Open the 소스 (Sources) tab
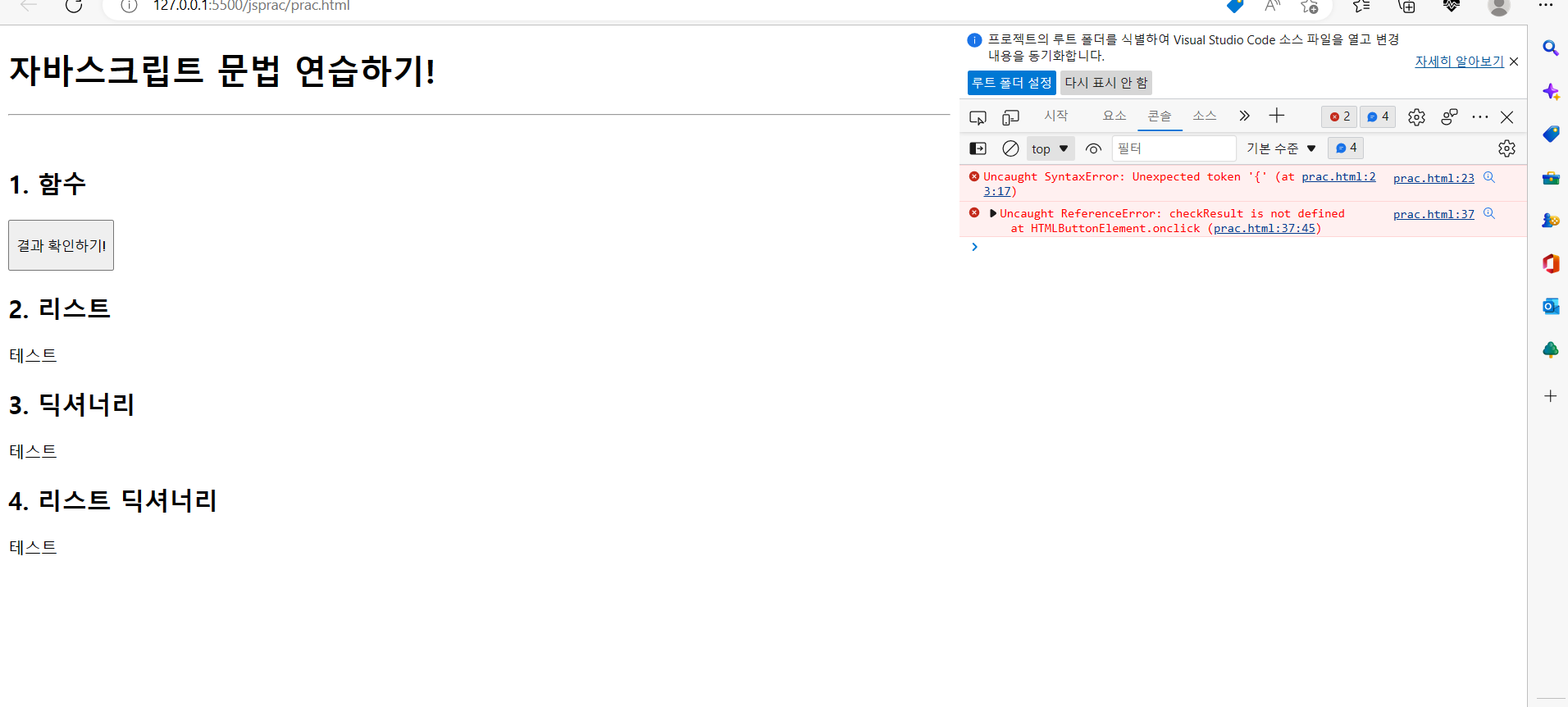Screen dimensions: 1568x707 [x=1205, y=116]
